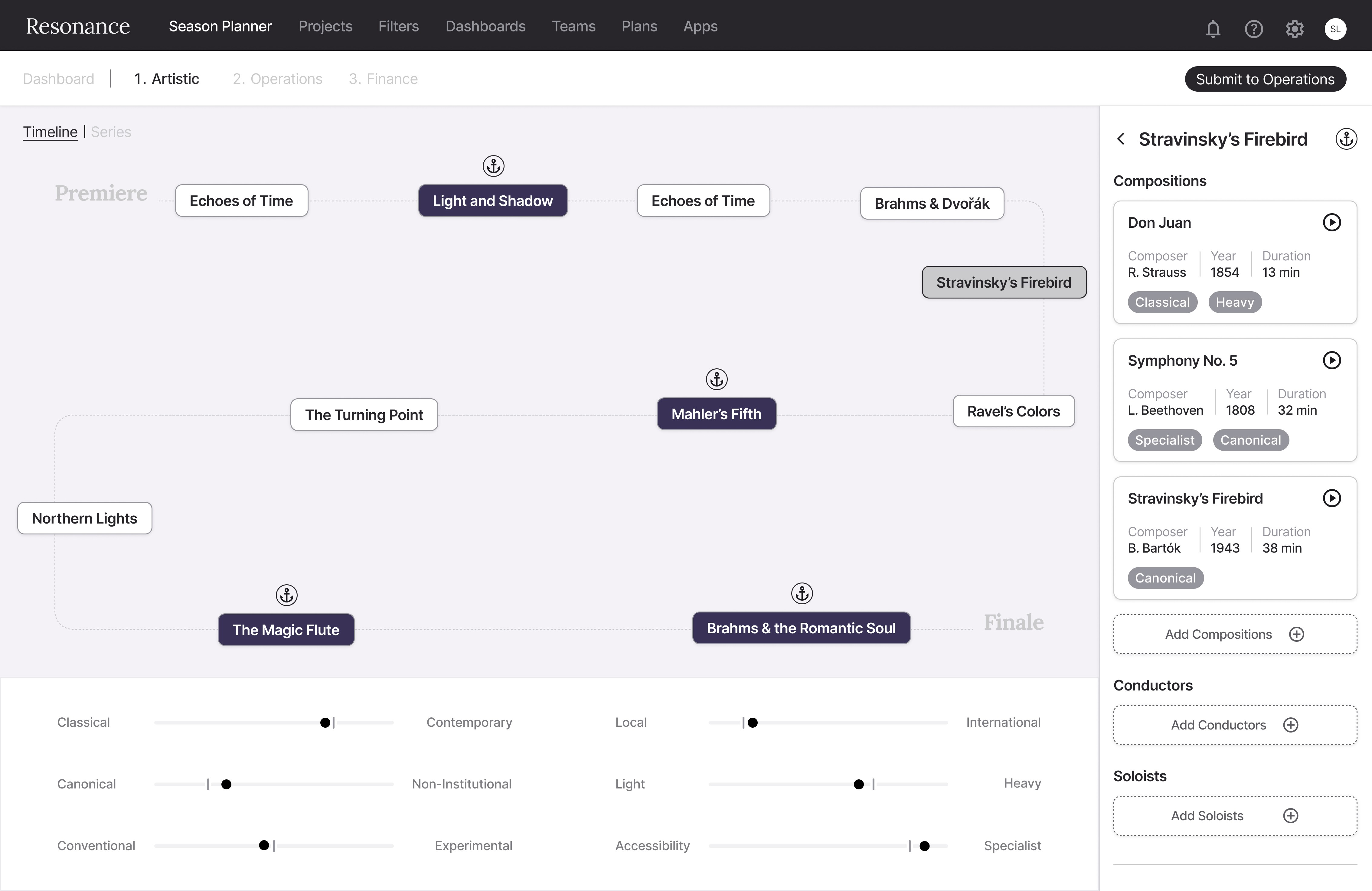Viewport: 1372px width, 891px height.
Task: Play the Symphony No. 5 preview
Action: tap(1332, 360)
